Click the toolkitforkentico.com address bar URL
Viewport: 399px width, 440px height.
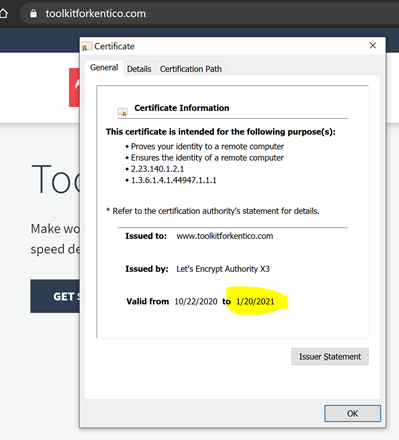(96, 14)
